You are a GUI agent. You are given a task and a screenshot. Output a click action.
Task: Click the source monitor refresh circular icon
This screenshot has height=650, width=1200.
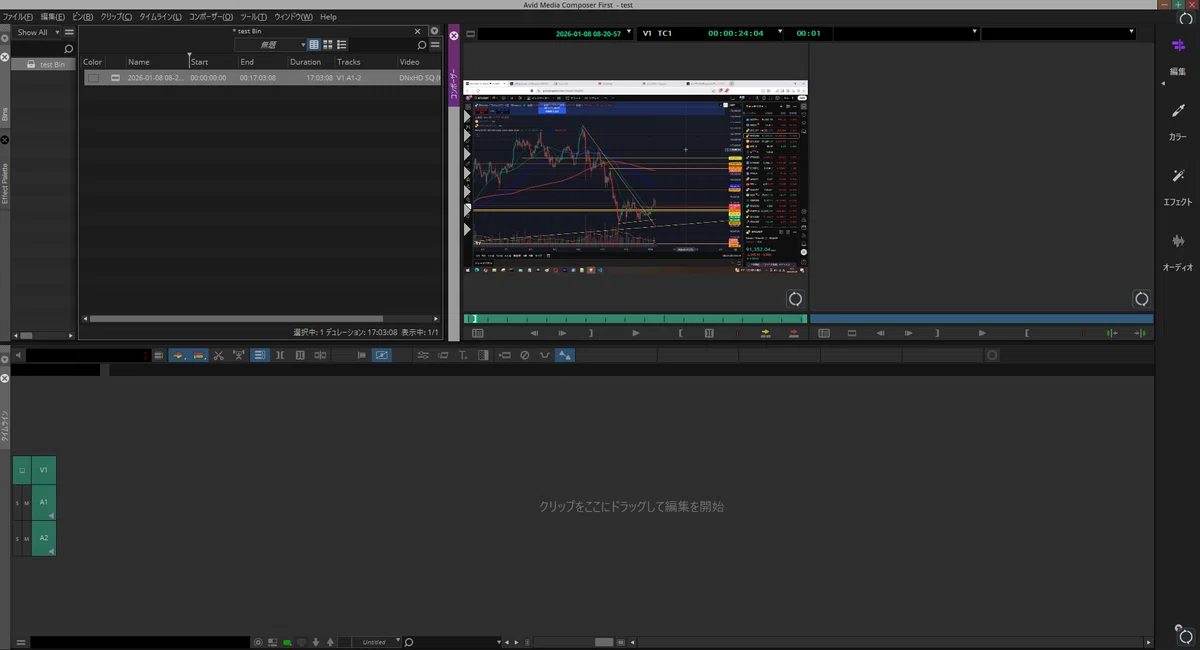point(795,299)
